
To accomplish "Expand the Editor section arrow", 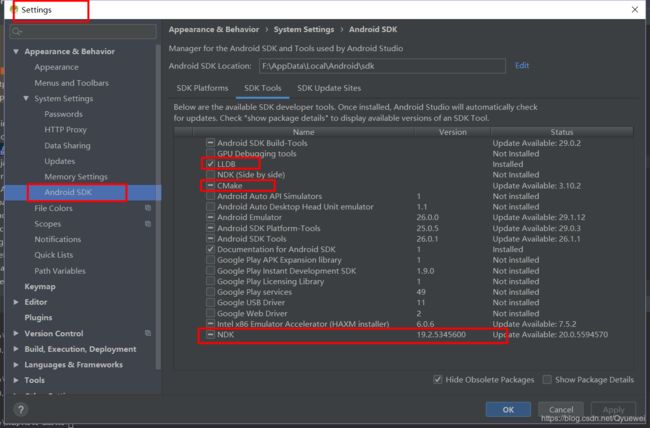I will tap(16, 302).
